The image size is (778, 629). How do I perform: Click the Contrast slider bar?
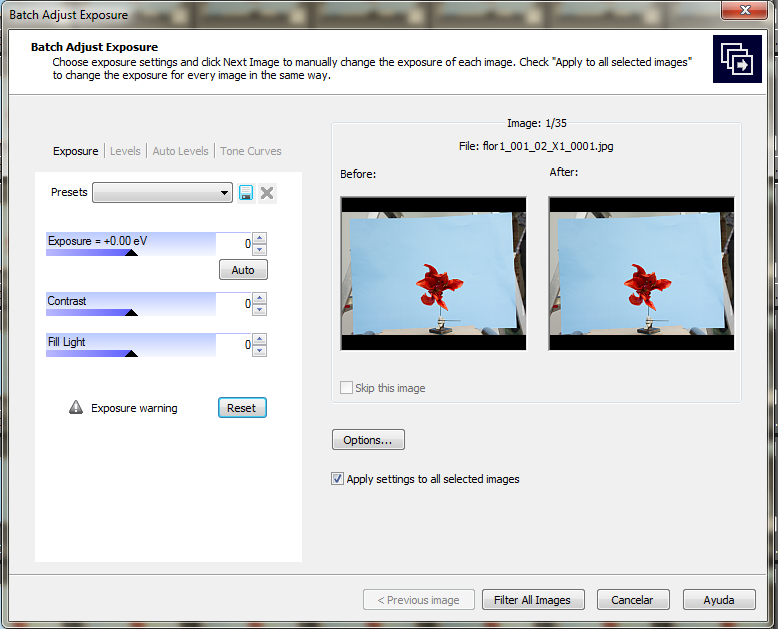[x=131, y=304]
